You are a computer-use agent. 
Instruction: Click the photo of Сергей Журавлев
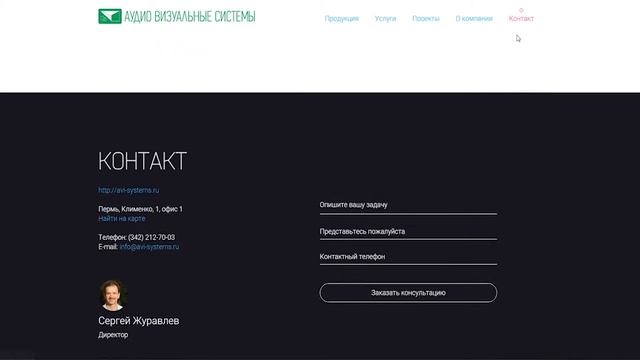point(112,295)
